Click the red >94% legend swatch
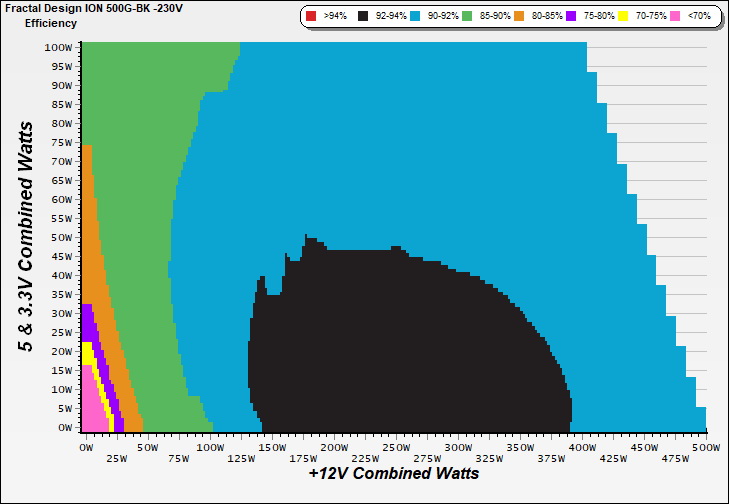The width and height of the screenshot is (729, 504). tap(310, 17)
